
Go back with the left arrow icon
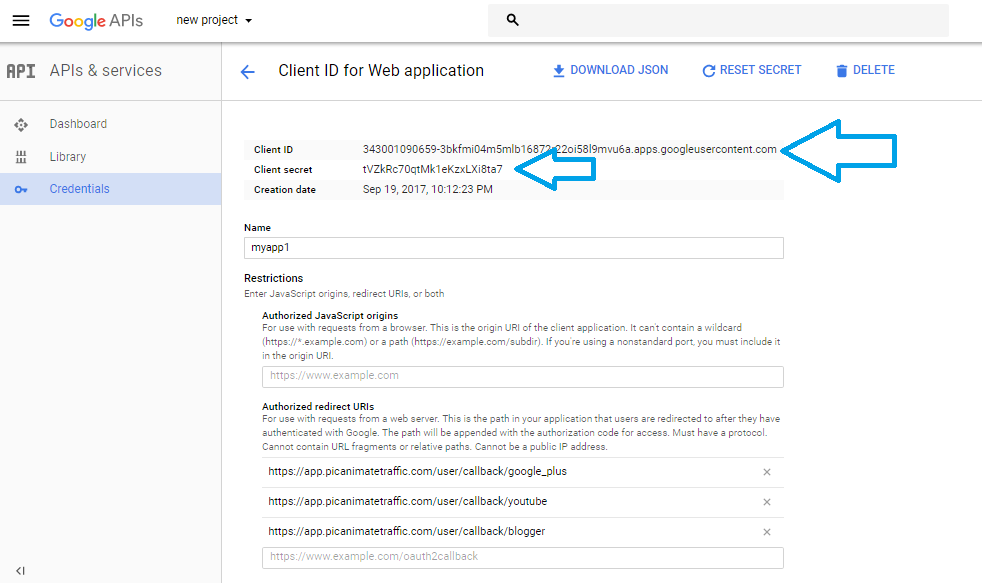pos(247,72)
